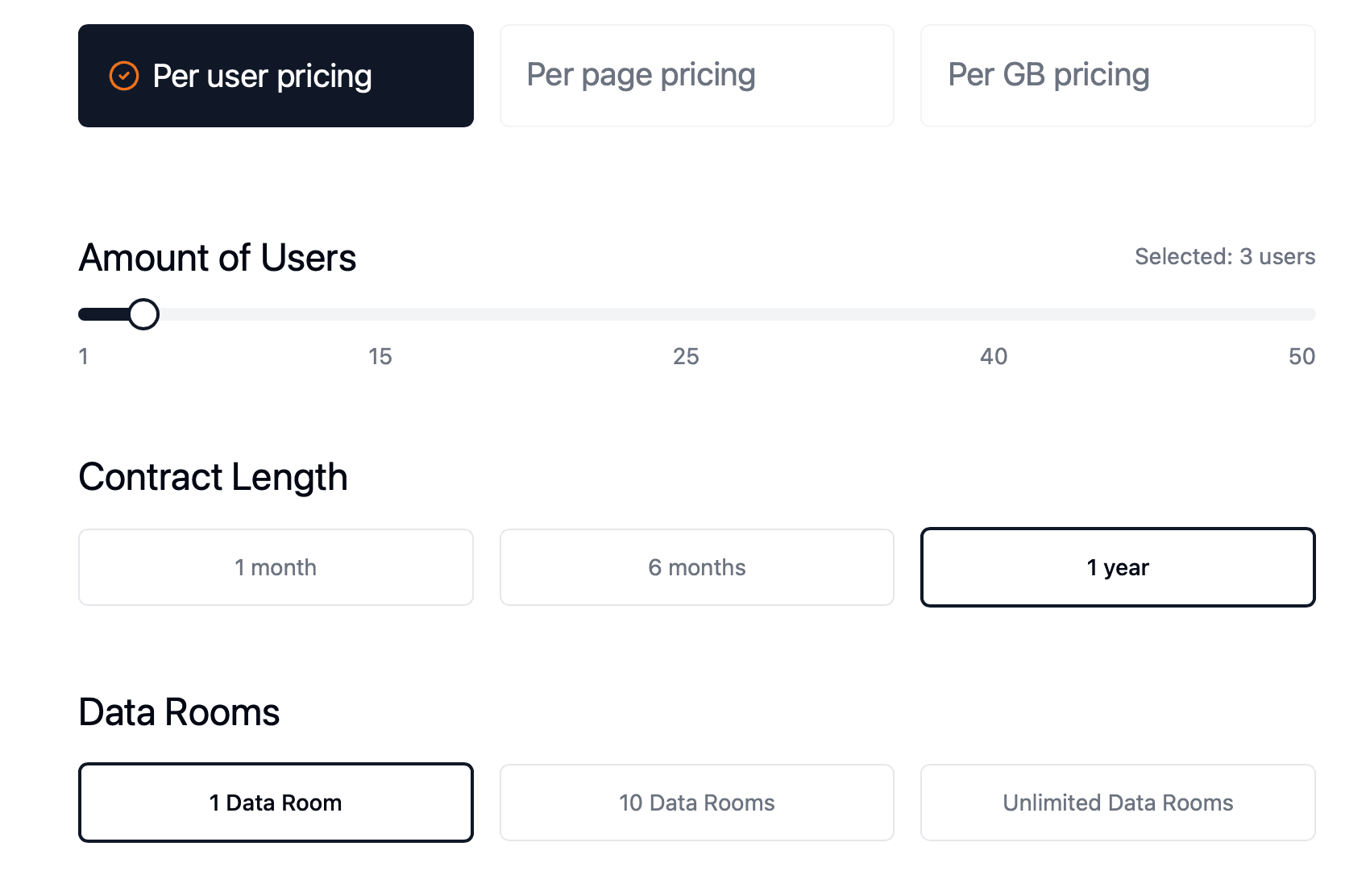This screenshot has width=1370, height=896.
Task: Click the Contract Length heading
Action: pyautogui.click(x=213, y=476)
